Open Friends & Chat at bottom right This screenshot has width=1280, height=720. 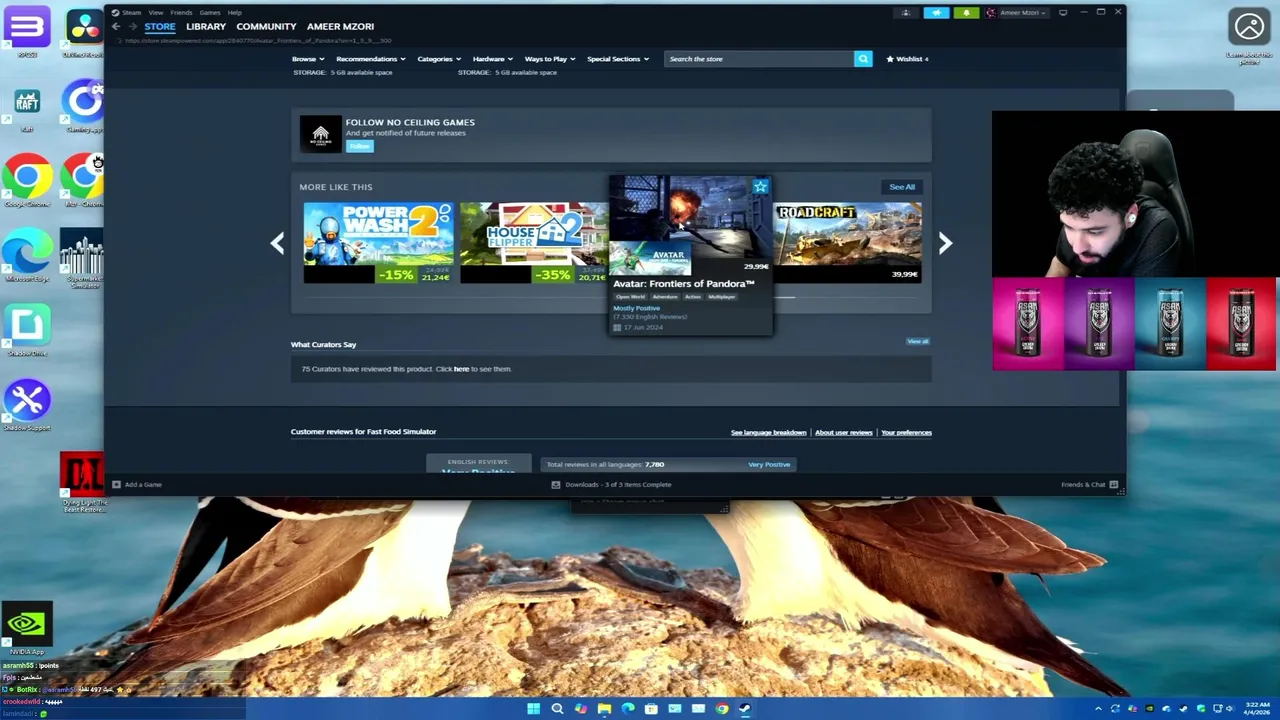[x=1089, y=485]
